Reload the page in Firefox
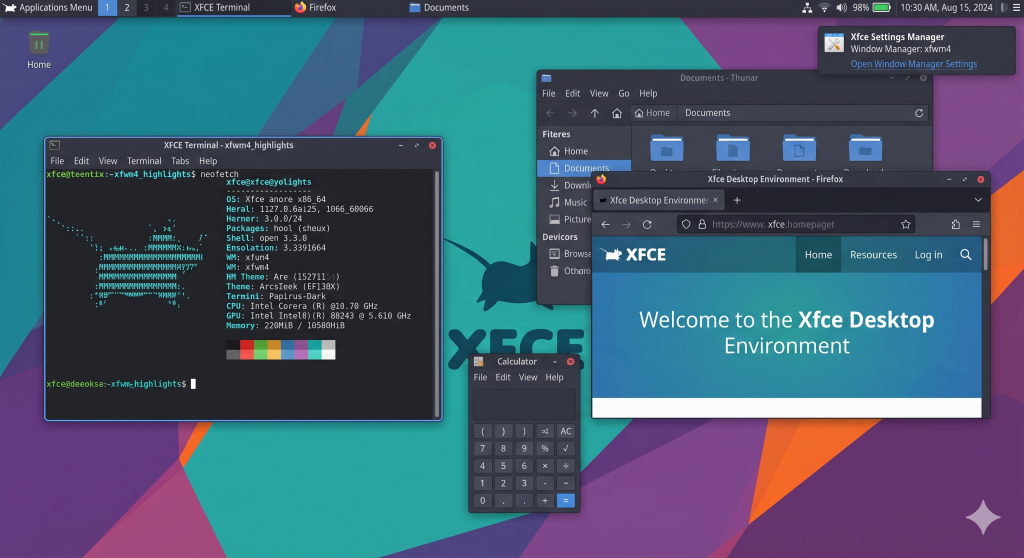This screenshot has height=558, width=1024. click(647, 224)
